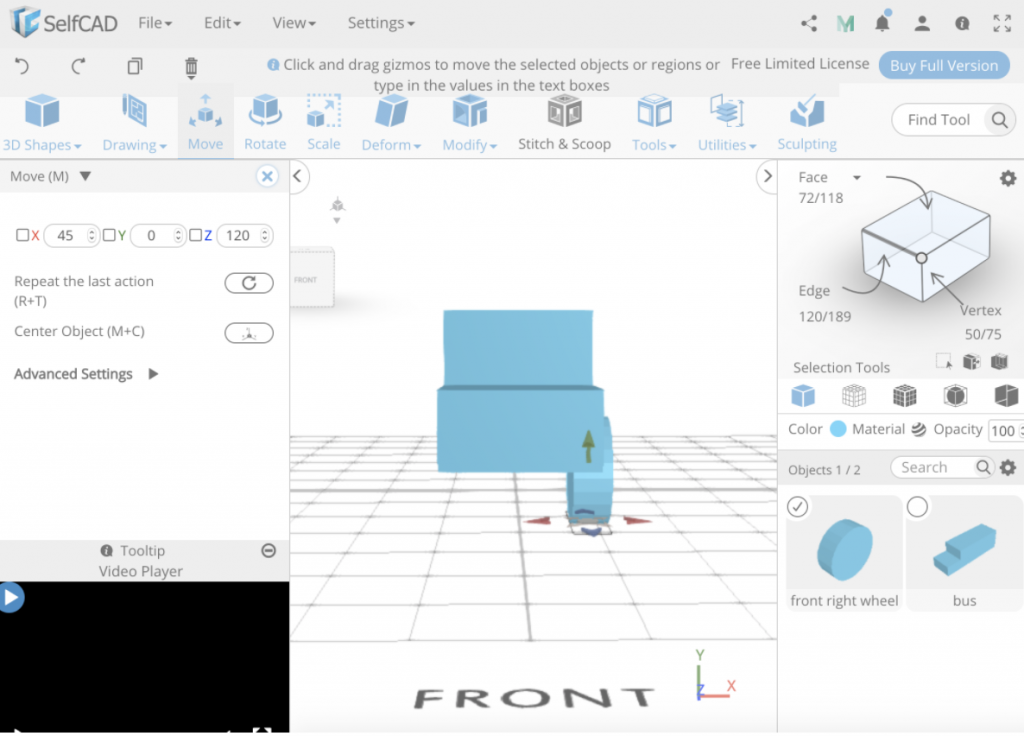Click the Repeat last action icon
This screenshot has height=736, width=1024.
point(248,283)
